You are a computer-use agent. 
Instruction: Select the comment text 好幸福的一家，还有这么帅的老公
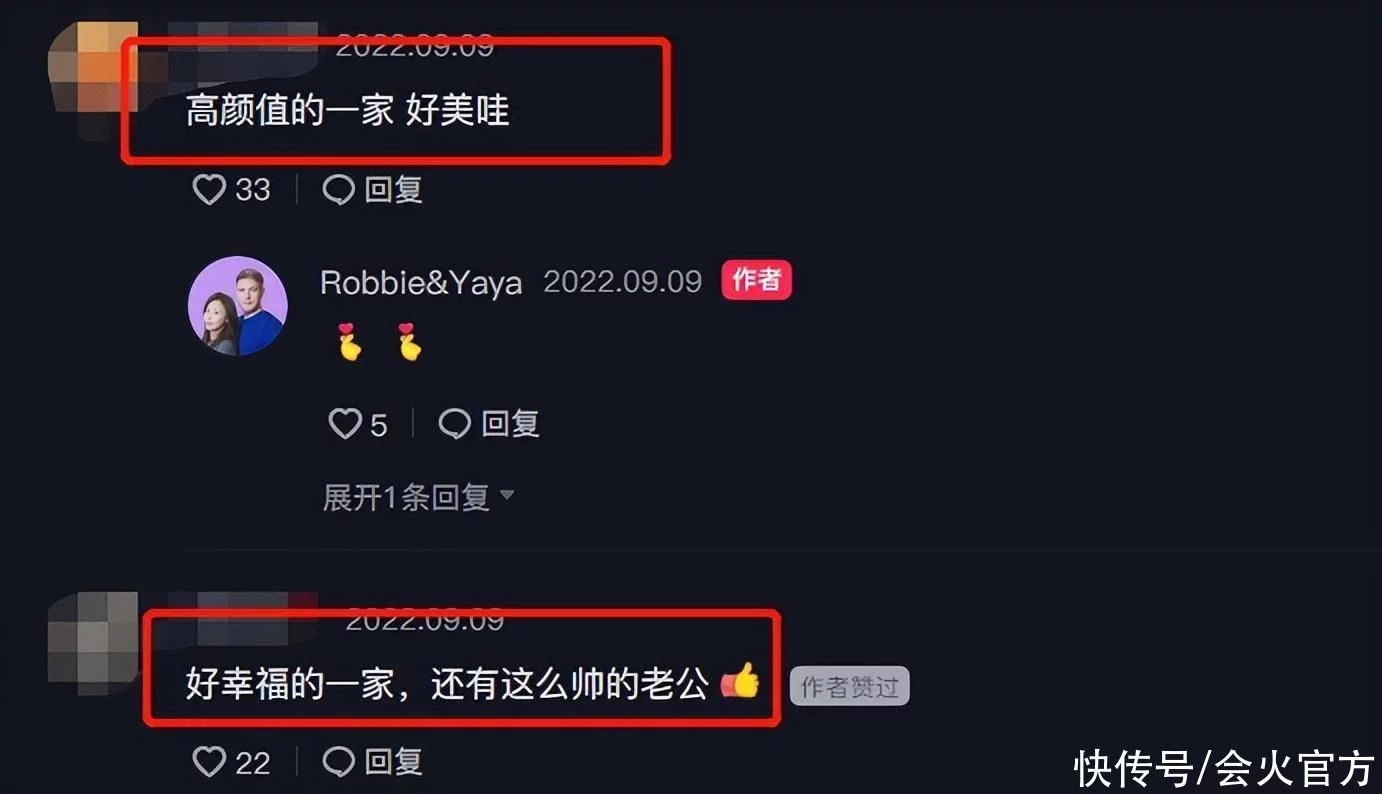coord(447,685)
